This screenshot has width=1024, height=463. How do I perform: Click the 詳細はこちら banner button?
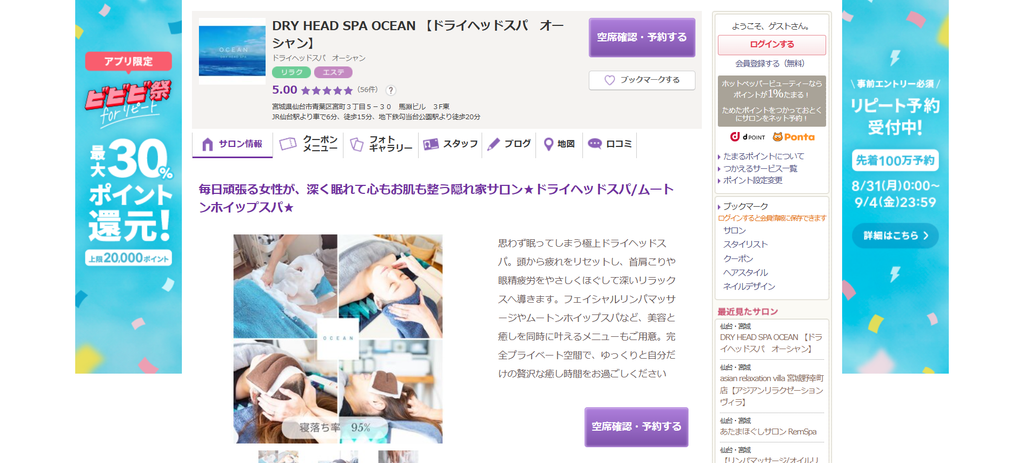click(x=895, y=236)
